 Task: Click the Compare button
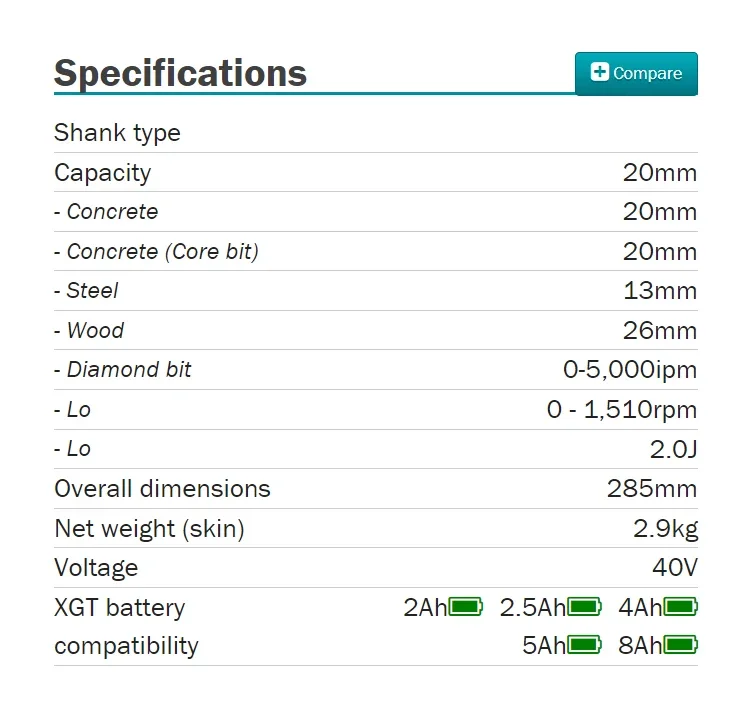click(636, 74)
